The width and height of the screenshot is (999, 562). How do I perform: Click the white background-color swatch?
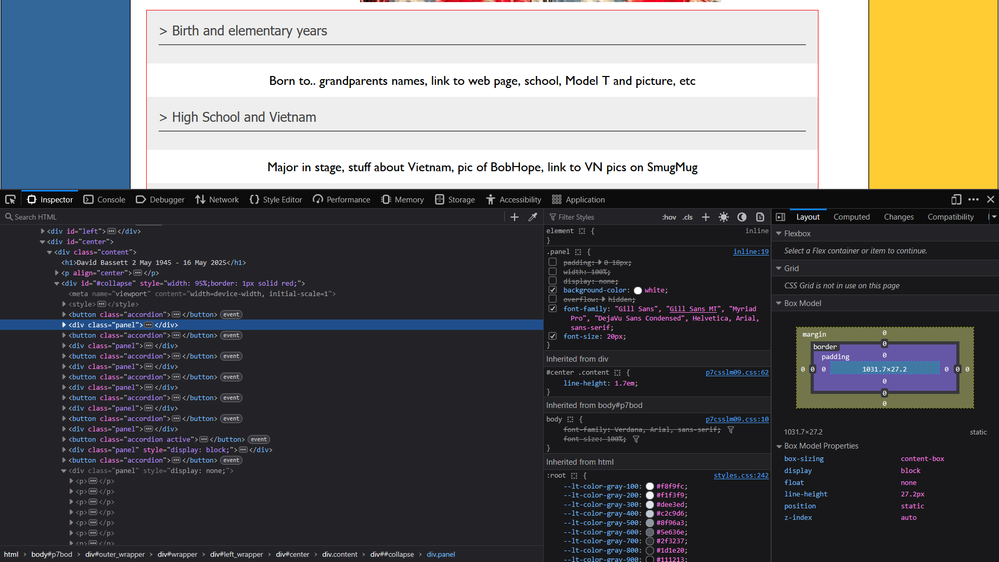[638, 290]
